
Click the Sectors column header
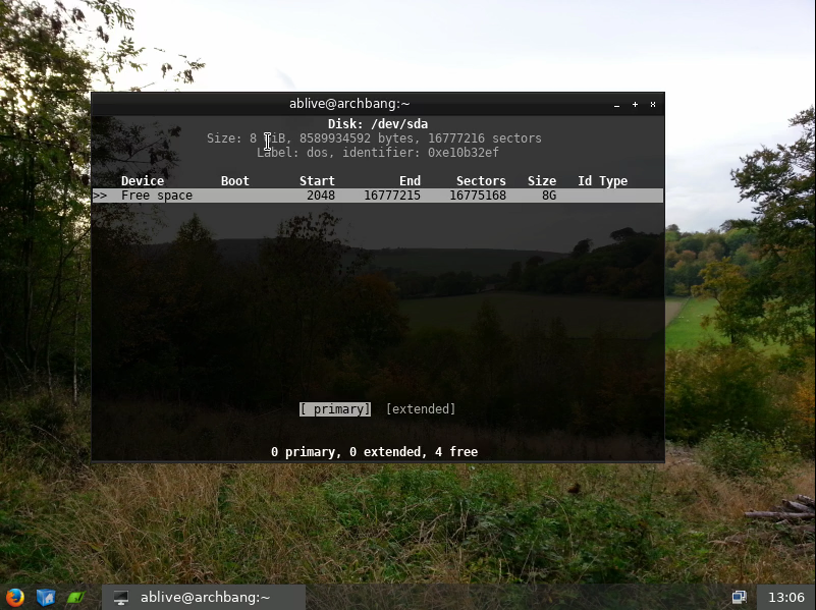[481, 181]
